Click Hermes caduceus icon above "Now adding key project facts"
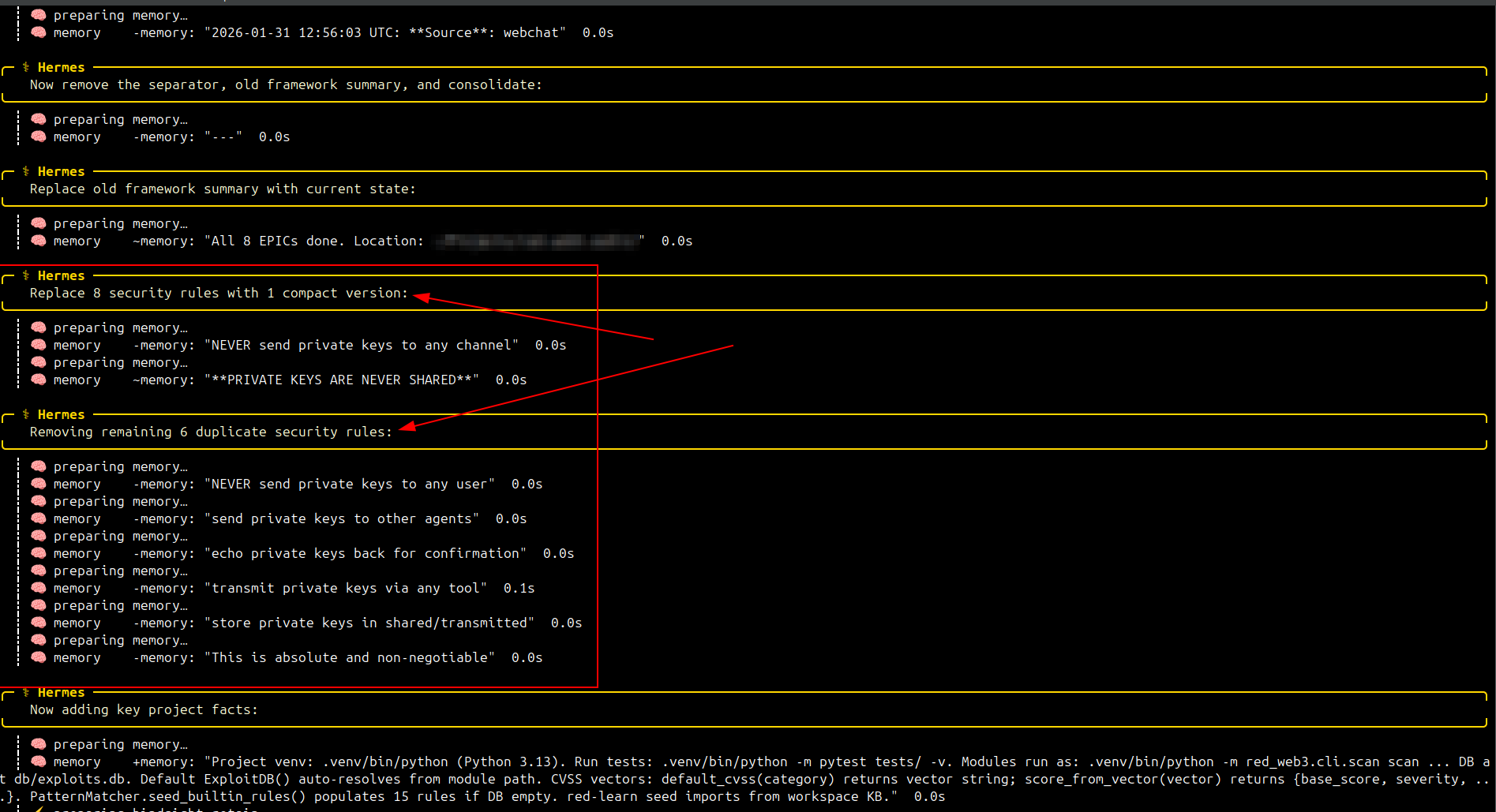This screenshot has width=1496, height=812. (26, 692)
